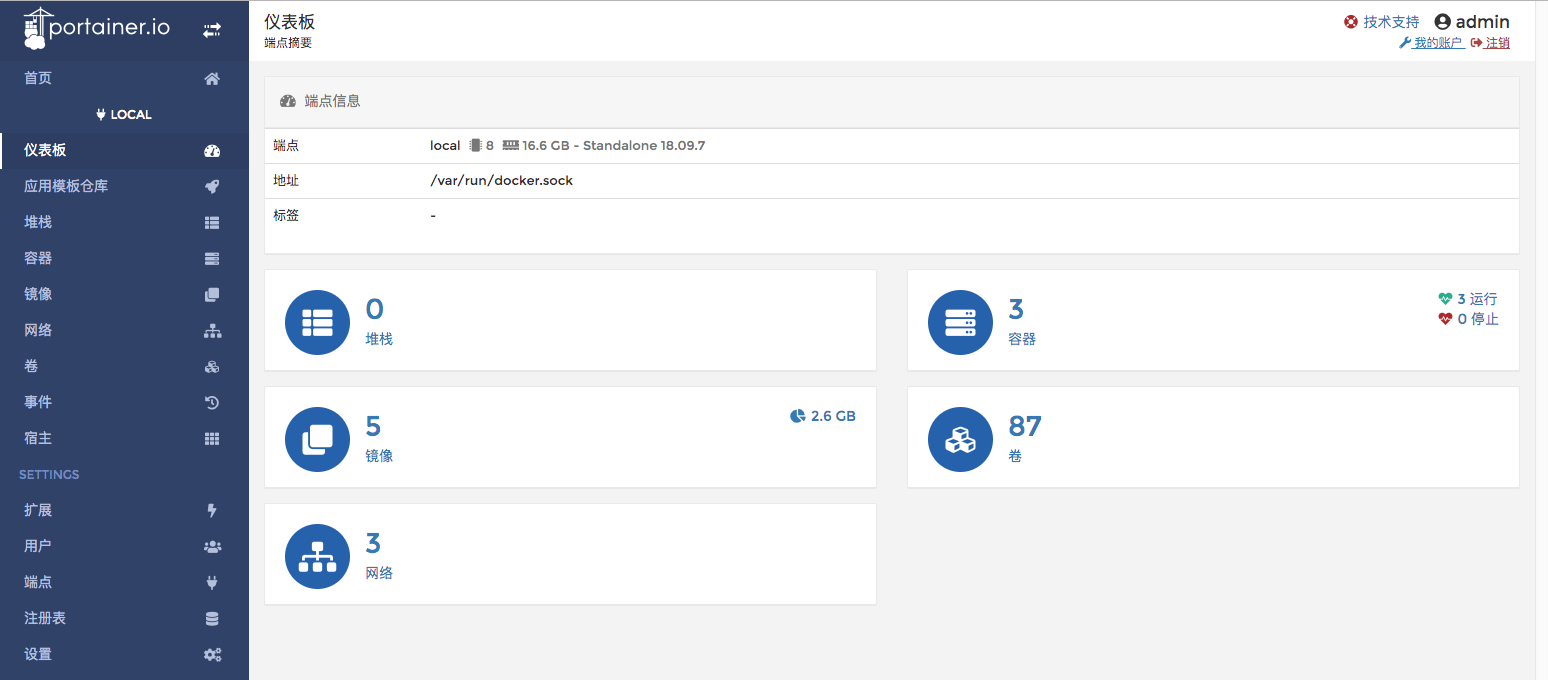Click the gauge icon in 端点信息 header
Screen dimensions: 1548x680
click(x=288, y=101)
